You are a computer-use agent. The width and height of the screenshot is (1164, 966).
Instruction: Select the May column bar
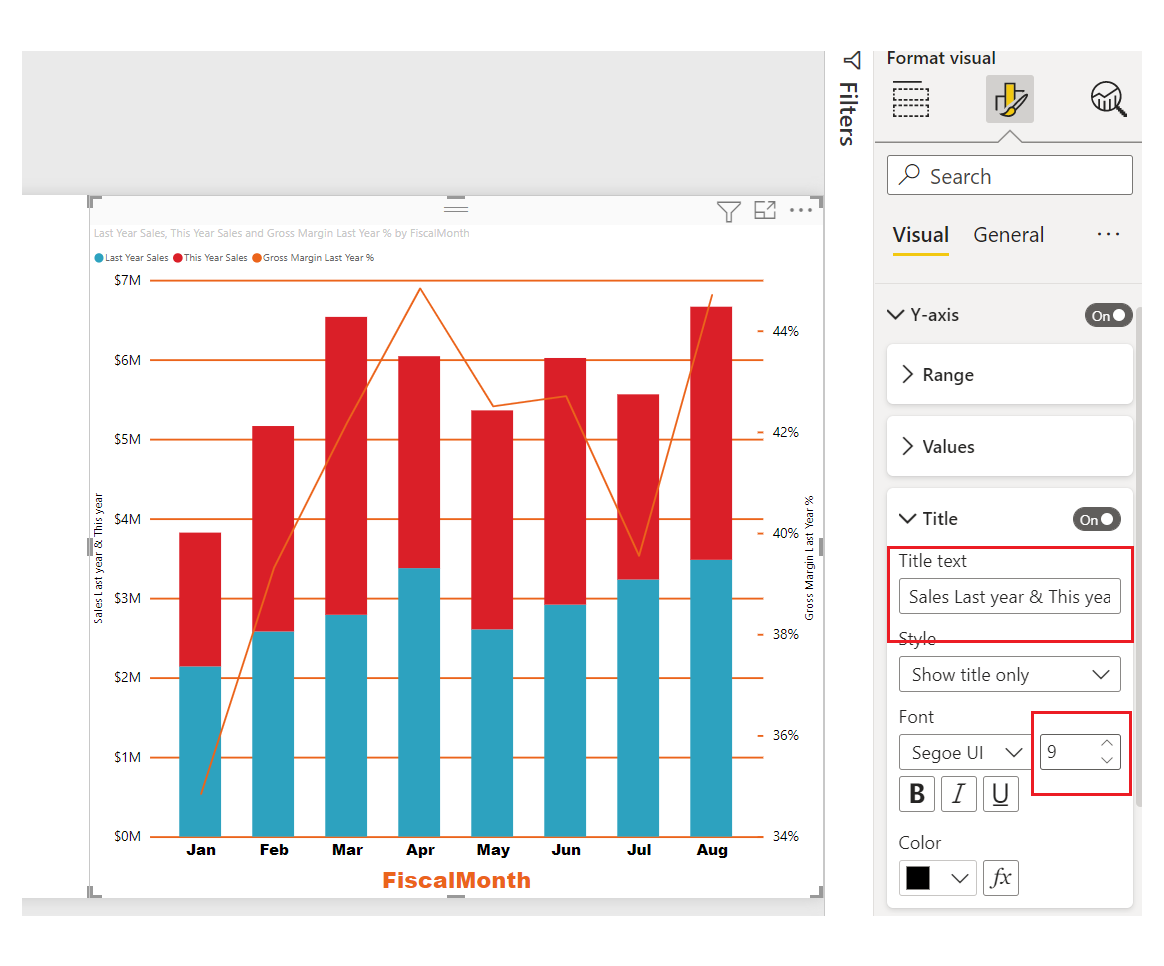[x=492, y=623]
